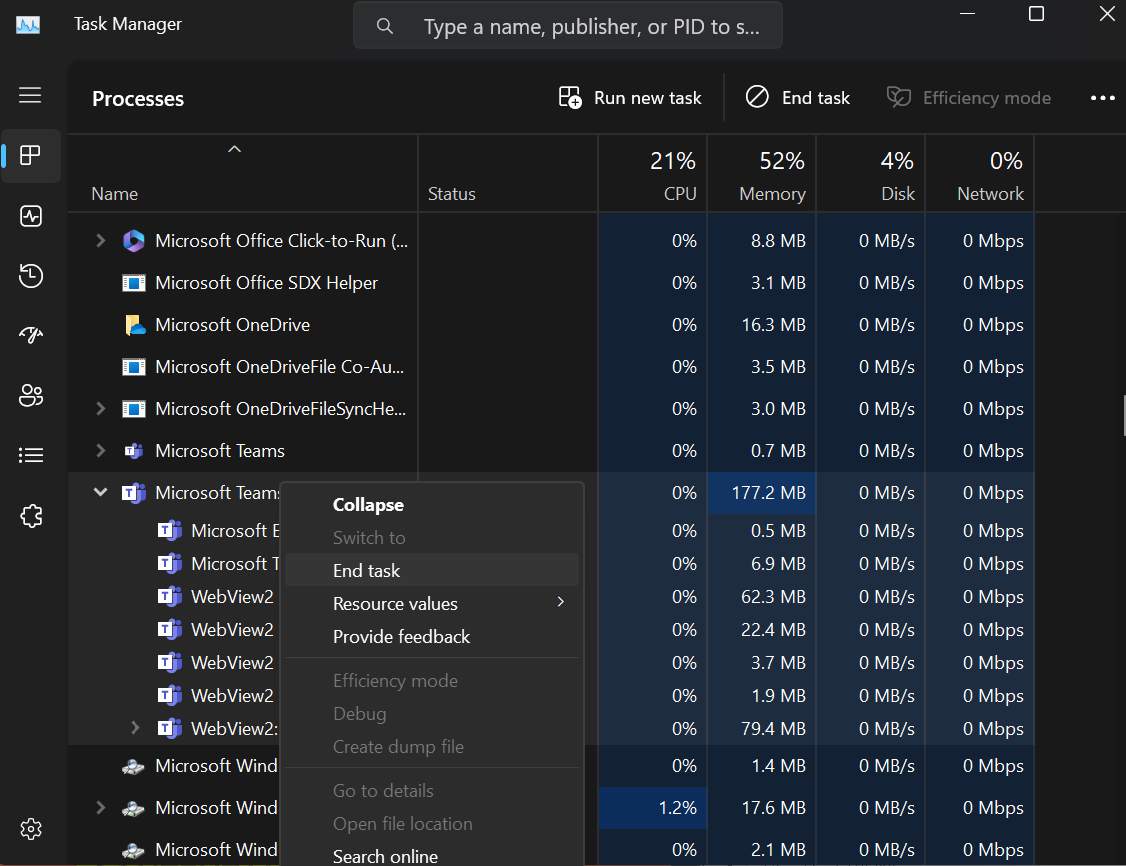Click End task in the toolbar

798,98
